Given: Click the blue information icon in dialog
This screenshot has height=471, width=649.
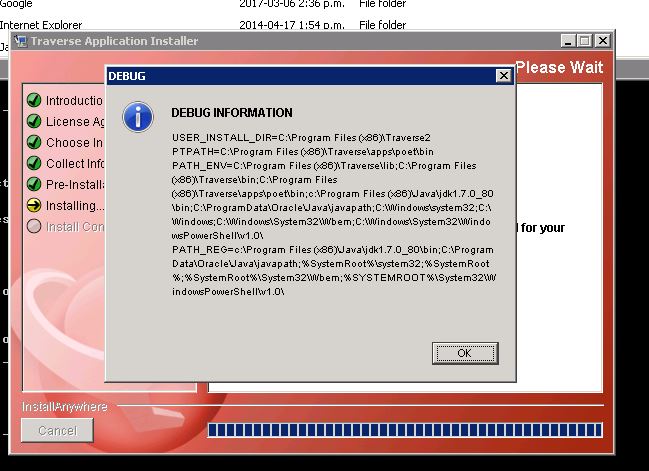Looking at the screenshot, I should coord(138,117).
